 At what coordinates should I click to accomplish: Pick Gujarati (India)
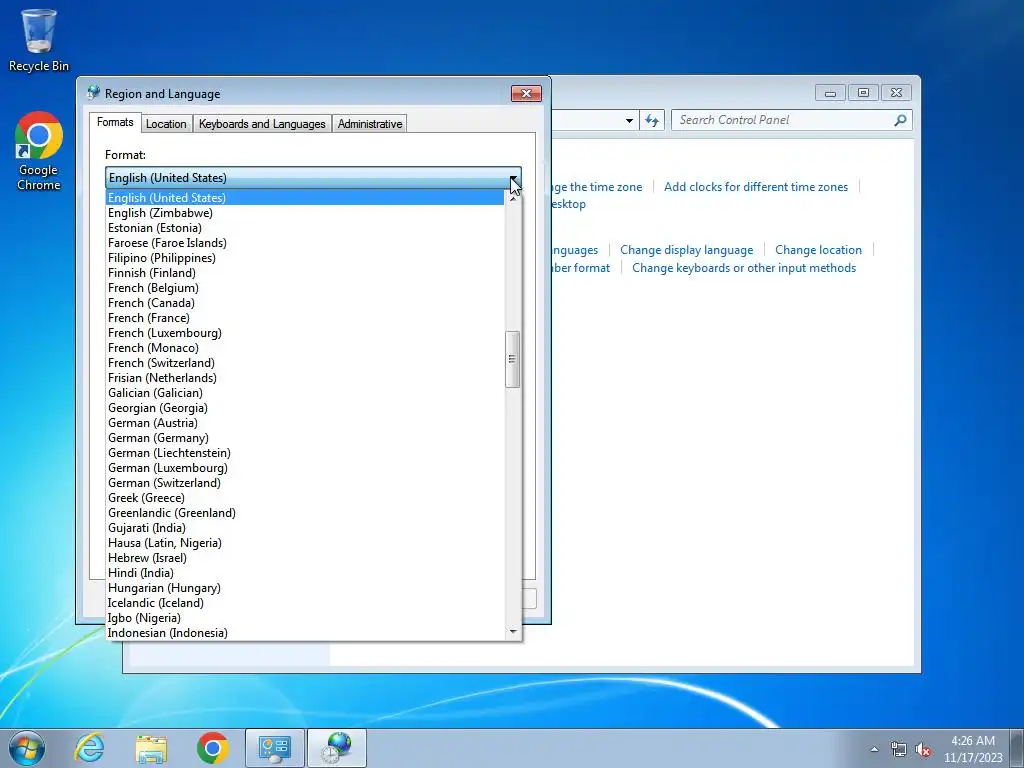(x=305, y=528)
